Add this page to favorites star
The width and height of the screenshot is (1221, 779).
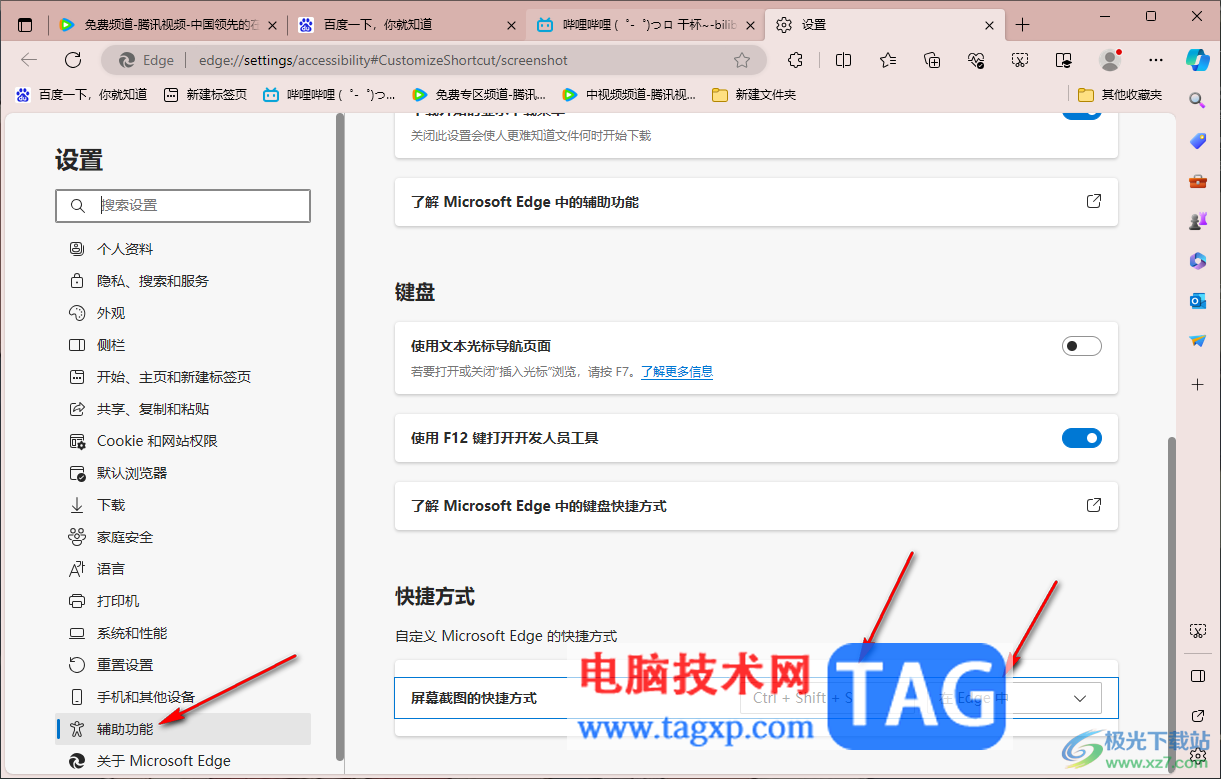[x=742, y=60]
